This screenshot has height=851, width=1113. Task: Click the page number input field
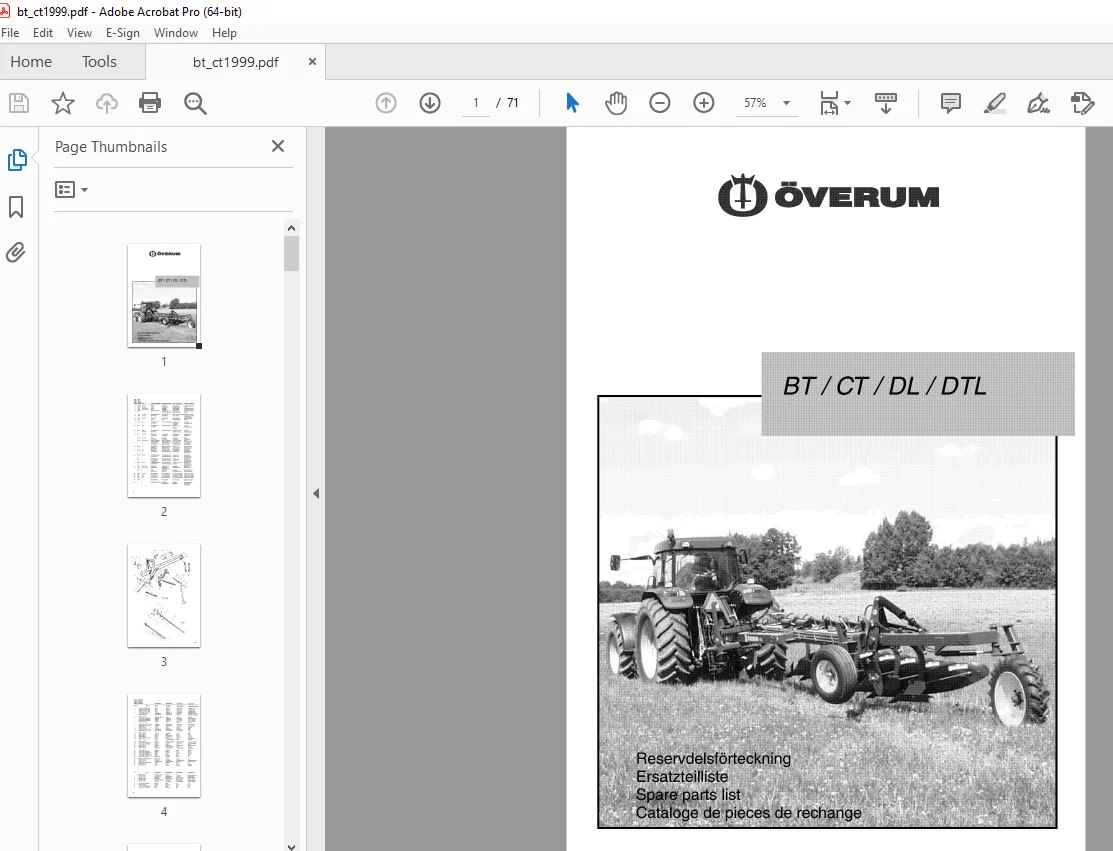pos(476,103)
